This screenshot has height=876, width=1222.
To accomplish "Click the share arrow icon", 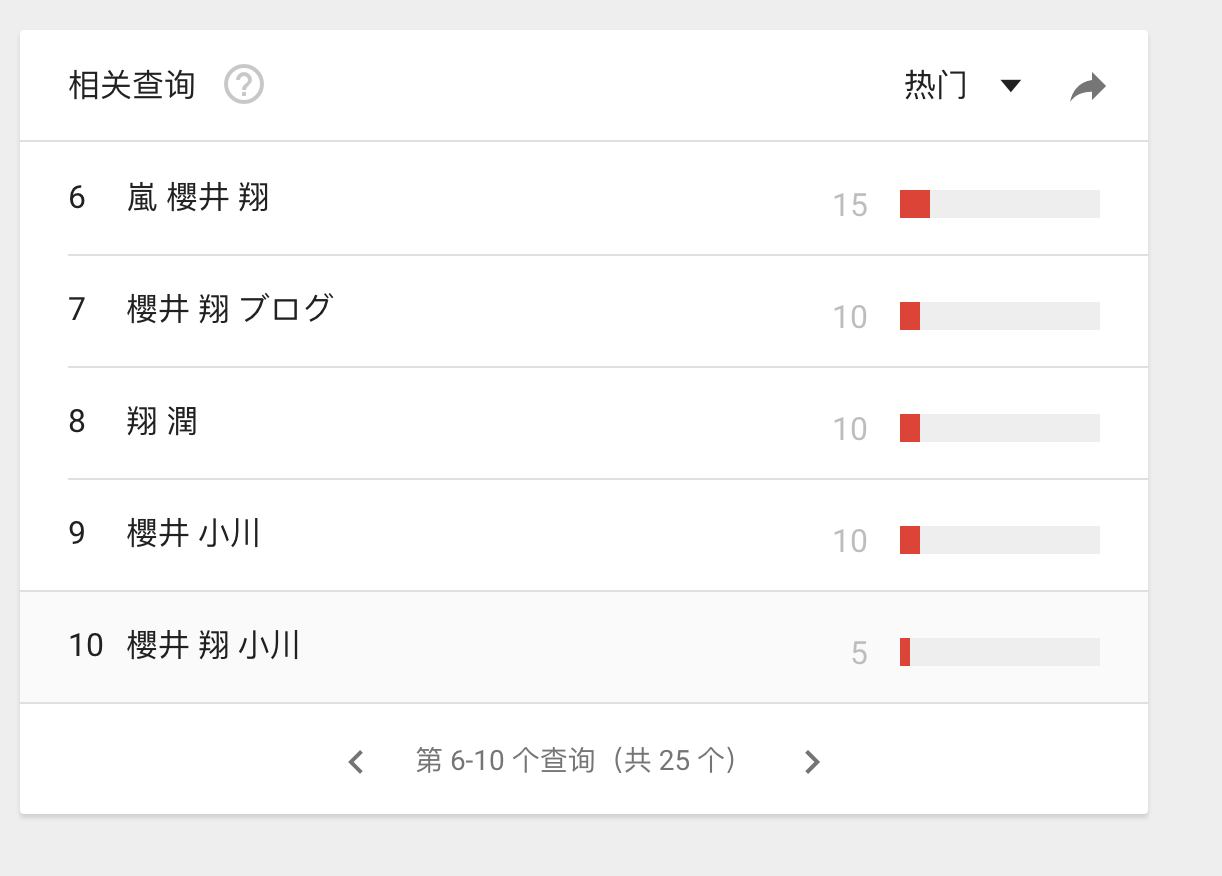I will click(1087, 87).
